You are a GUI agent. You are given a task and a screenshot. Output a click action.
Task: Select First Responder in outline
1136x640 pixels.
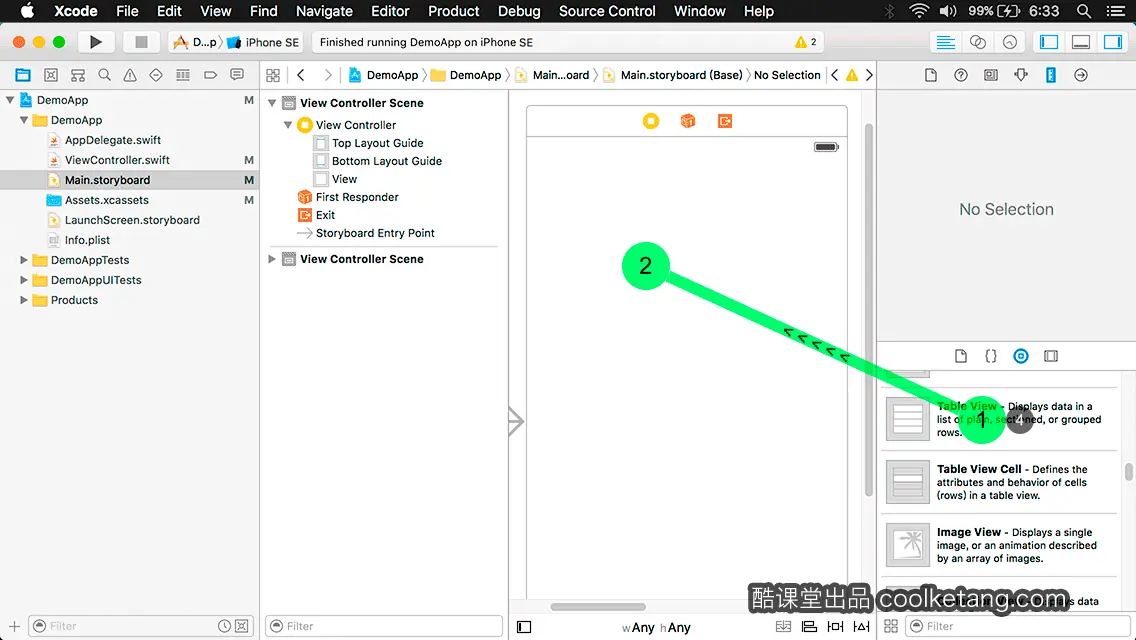(356, 196)
